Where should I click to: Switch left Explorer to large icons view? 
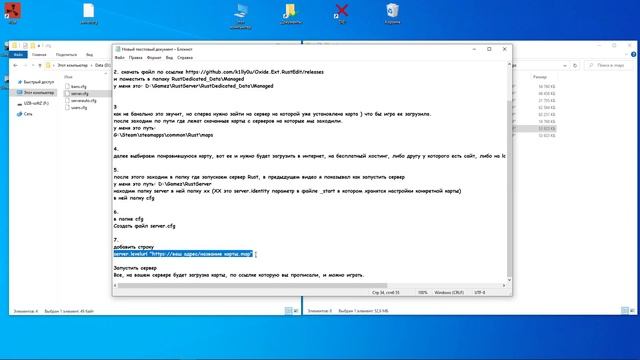(x=296, y=311)
